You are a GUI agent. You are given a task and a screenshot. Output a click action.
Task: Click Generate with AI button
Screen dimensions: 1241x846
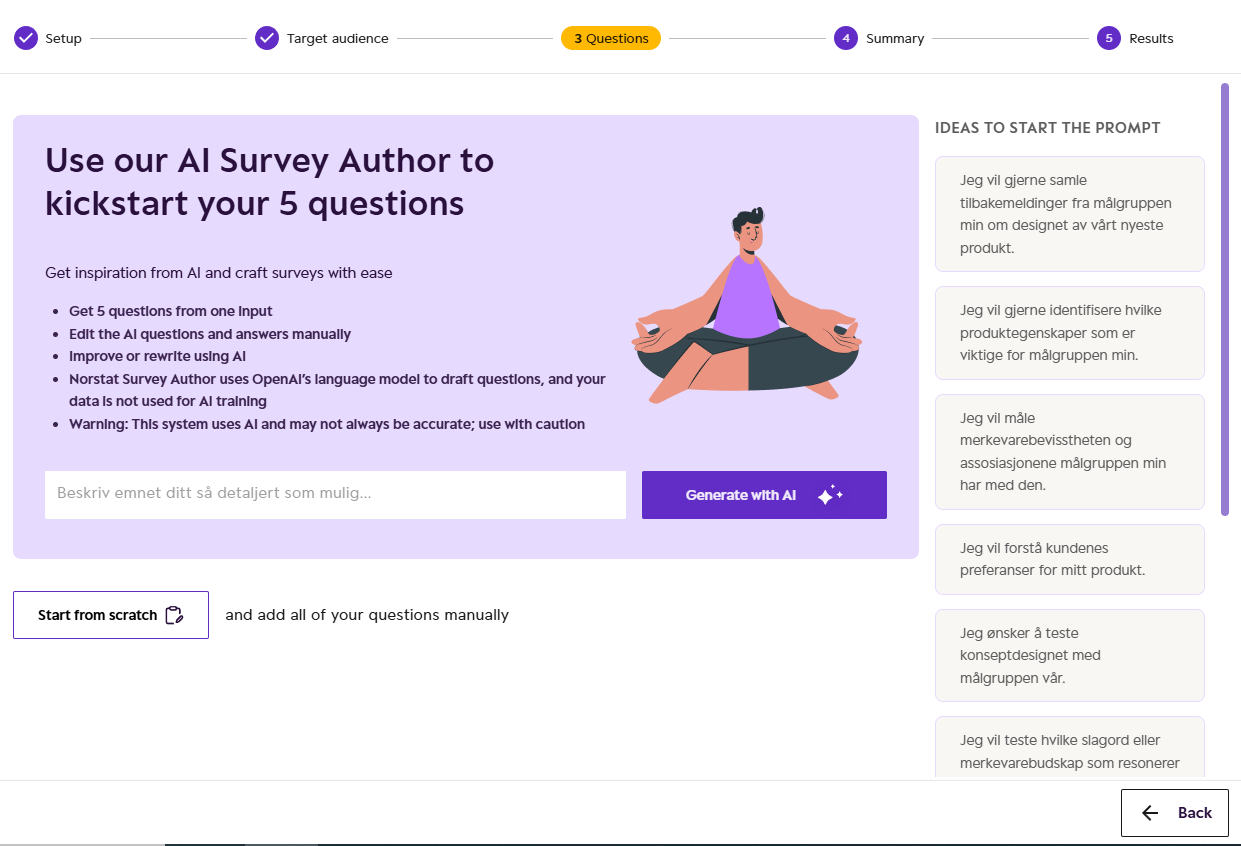click(764, 495)
